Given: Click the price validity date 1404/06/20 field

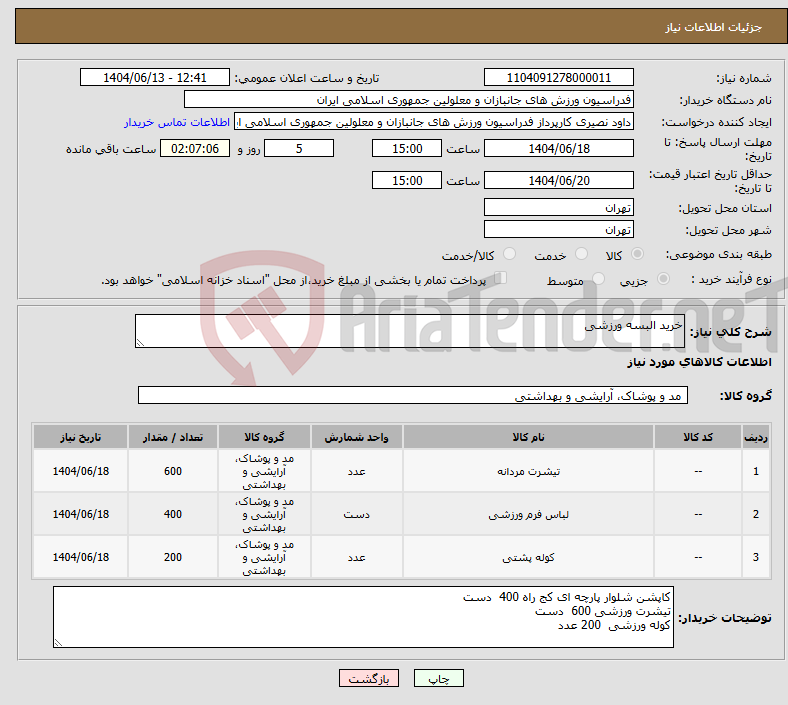Looking at the screenshot, I should click(558, 180).
